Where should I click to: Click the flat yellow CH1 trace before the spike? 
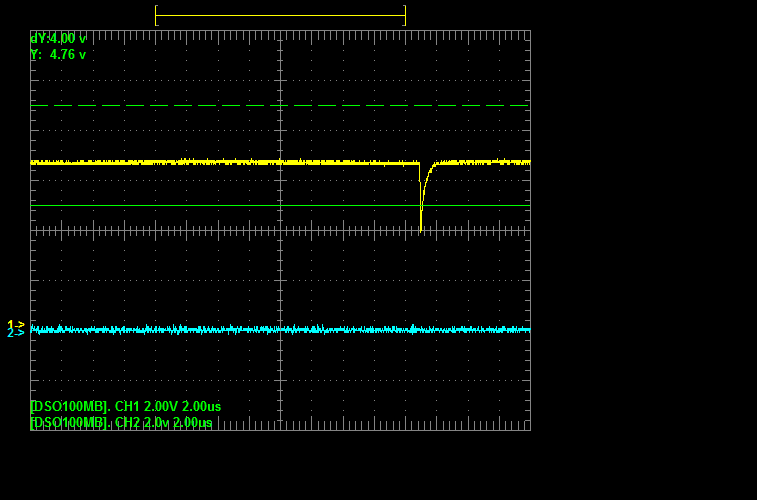200,162
